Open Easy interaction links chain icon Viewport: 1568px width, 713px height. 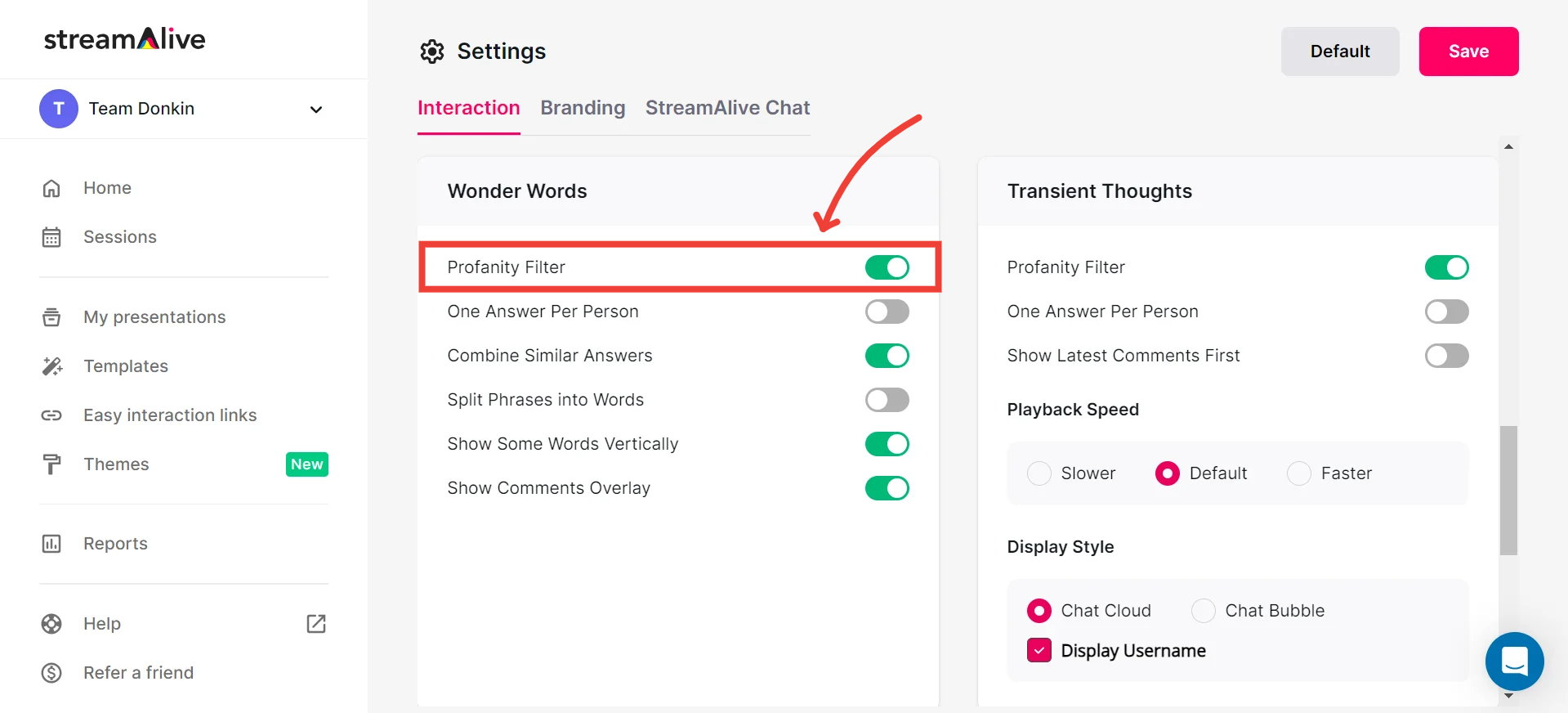tap(51, 415)
